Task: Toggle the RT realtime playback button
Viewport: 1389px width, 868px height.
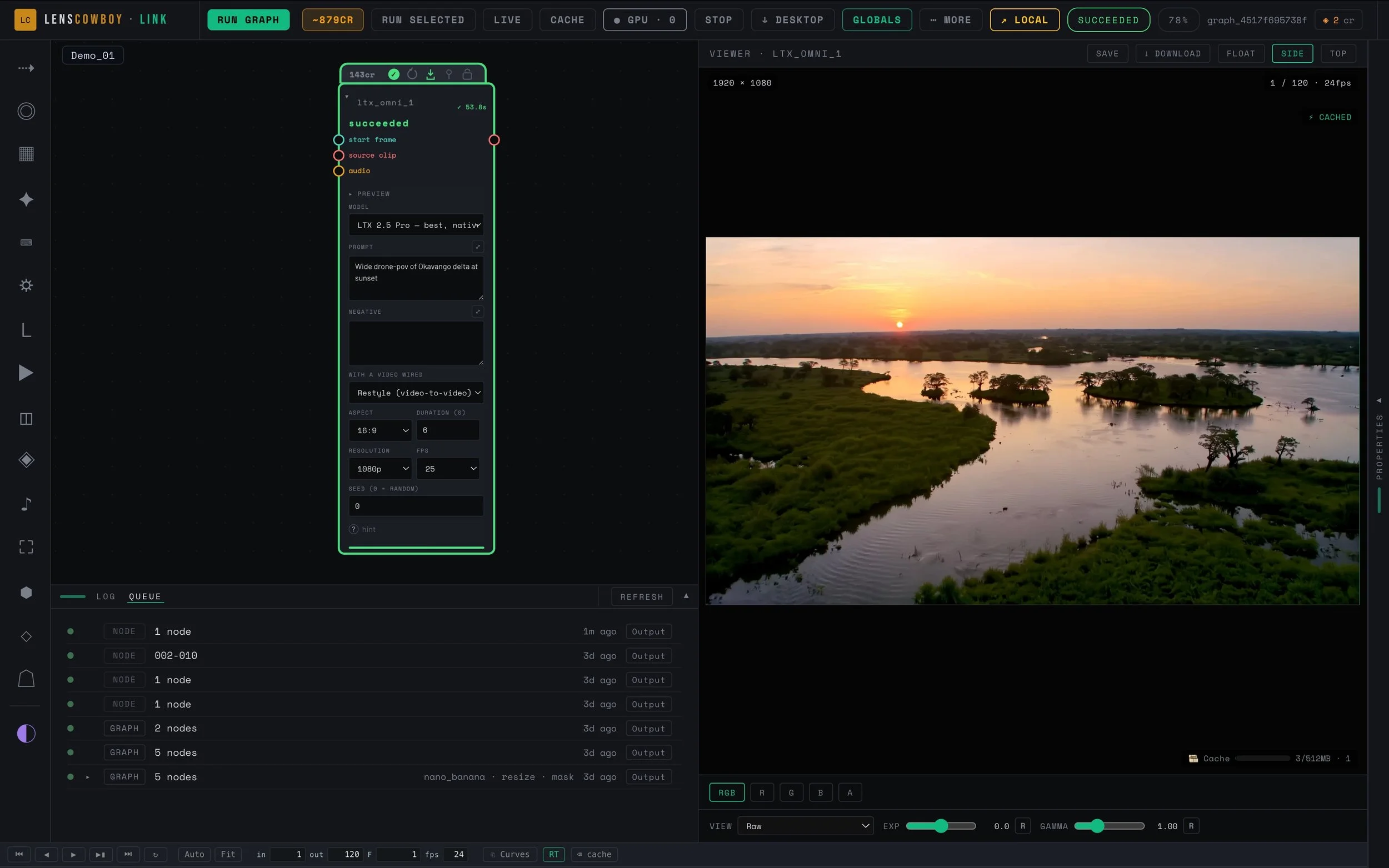Action: [x=553, y=854]
